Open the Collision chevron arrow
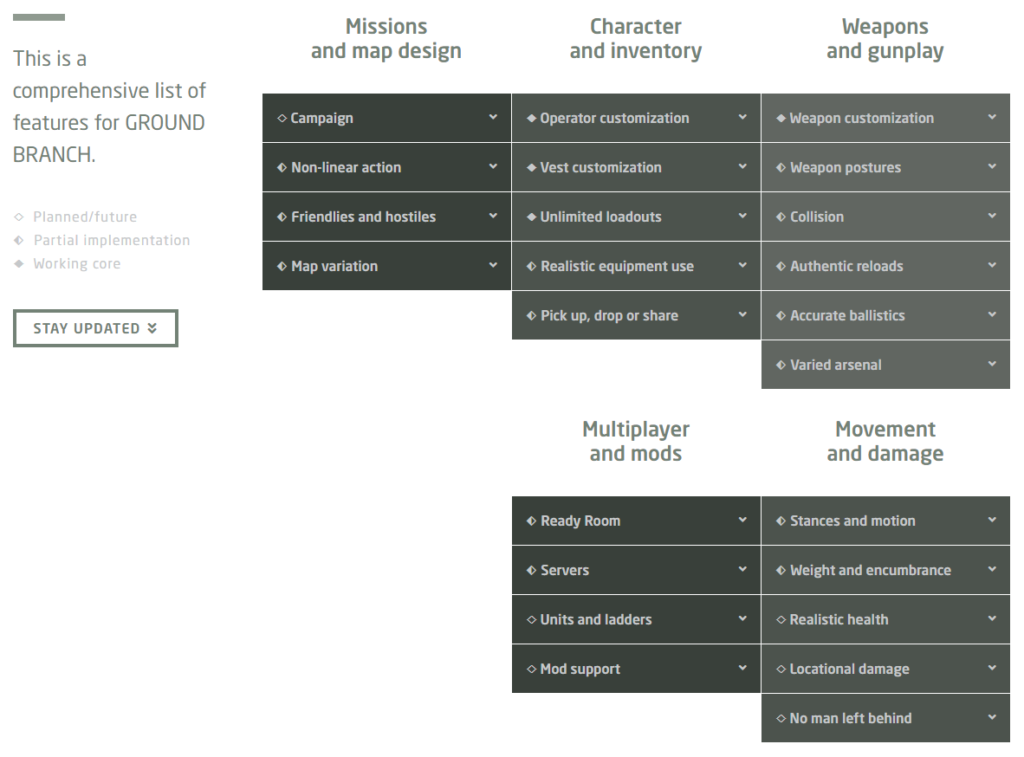Screen dimensions: 1024x757 pos(992,216)
